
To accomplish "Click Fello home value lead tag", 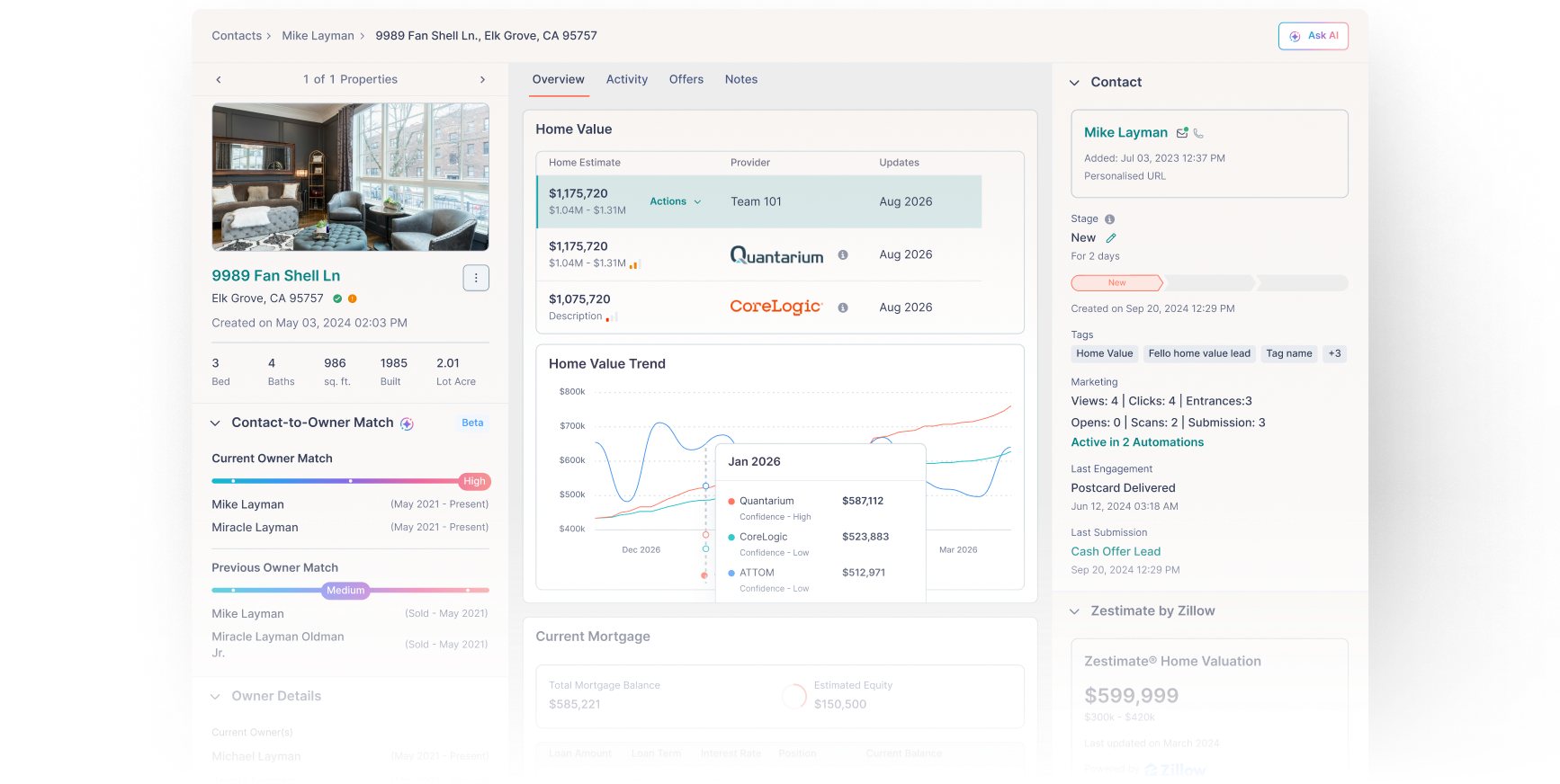I will click(1198, 353).
